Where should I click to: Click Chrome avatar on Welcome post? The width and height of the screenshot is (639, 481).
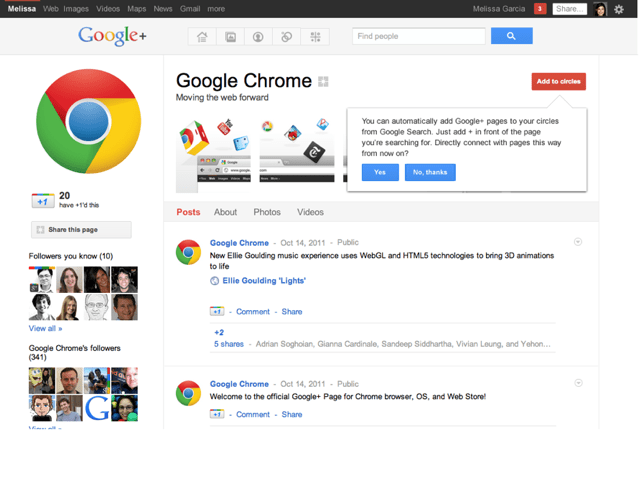[x=188, y=393]
